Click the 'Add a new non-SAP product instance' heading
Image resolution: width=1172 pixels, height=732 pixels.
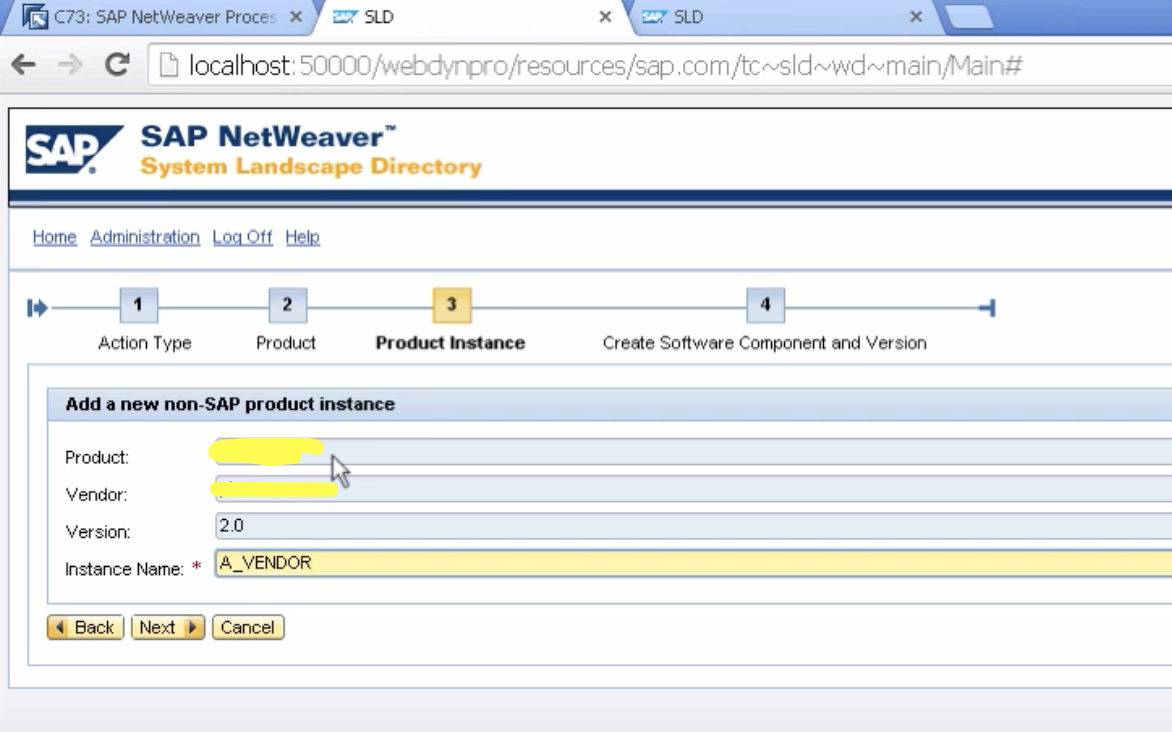click(x=230, y=404)
